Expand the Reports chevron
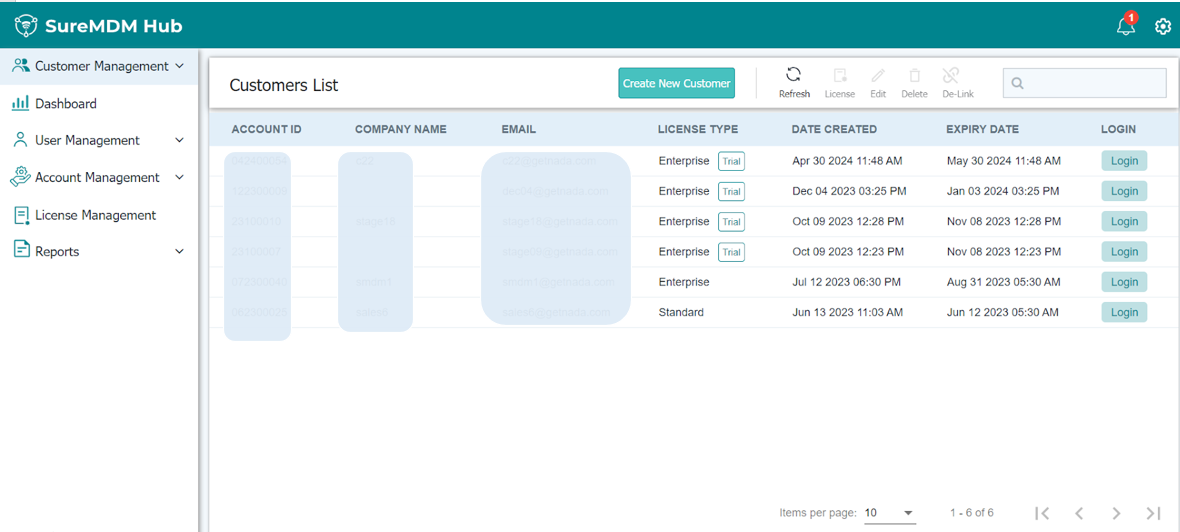Screen dimensions: 1180x532 [180, 252]
